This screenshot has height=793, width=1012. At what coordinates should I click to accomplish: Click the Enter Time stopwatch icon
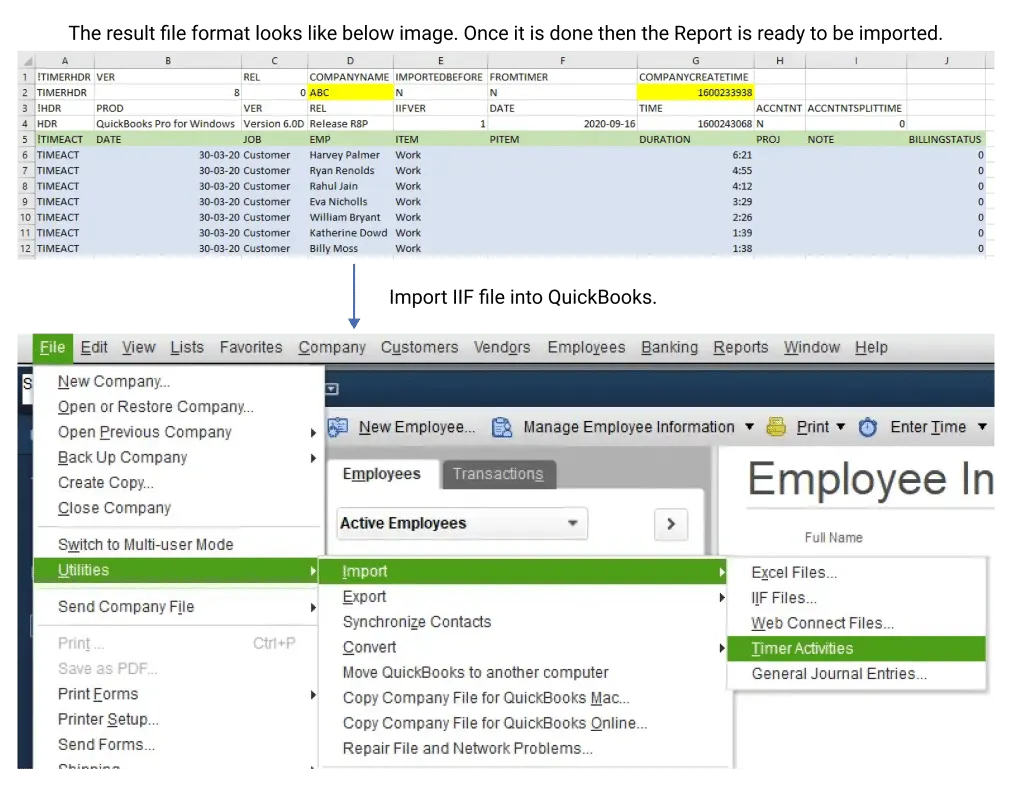(868, 427)
